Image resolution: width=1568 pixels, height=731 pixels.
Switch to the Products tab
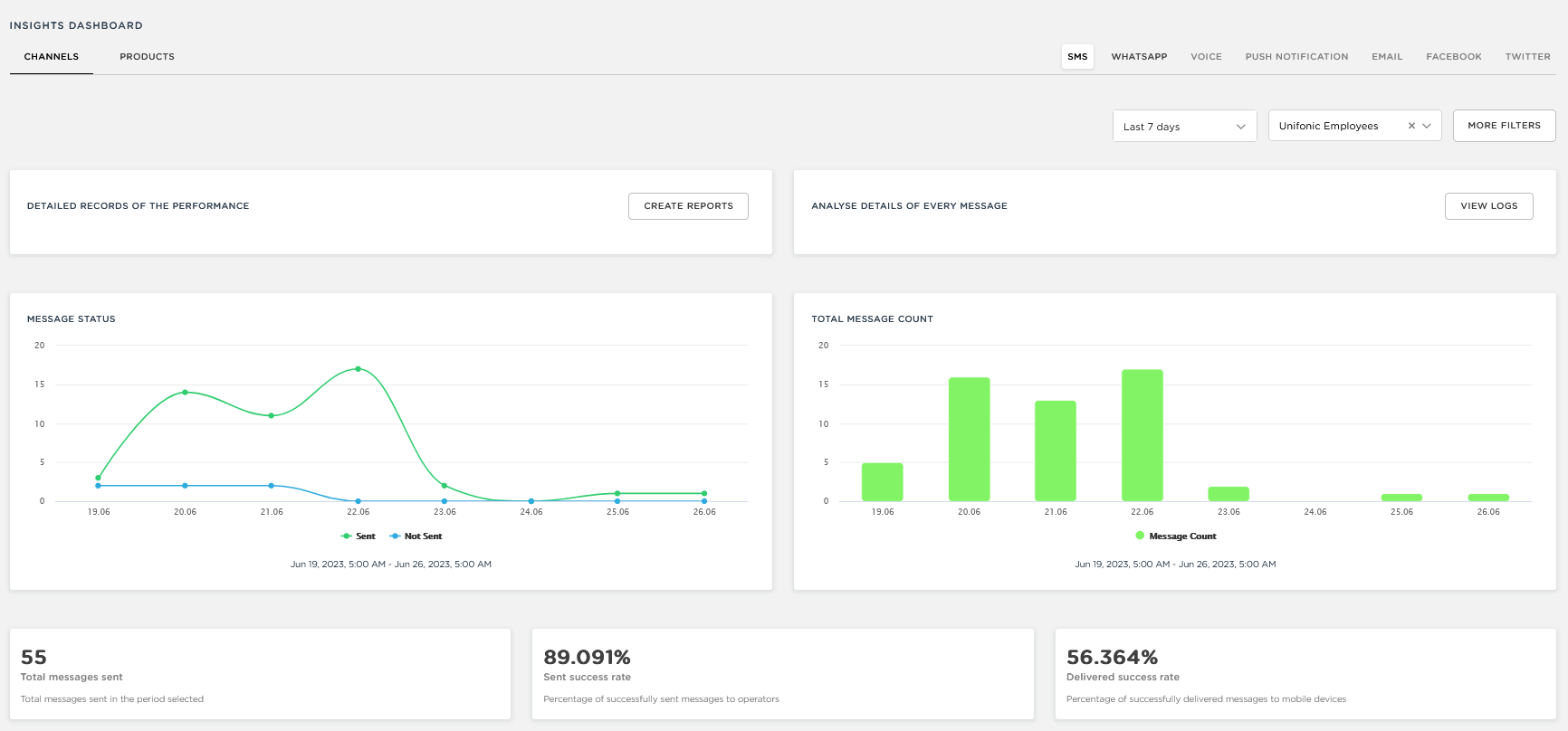147,57
